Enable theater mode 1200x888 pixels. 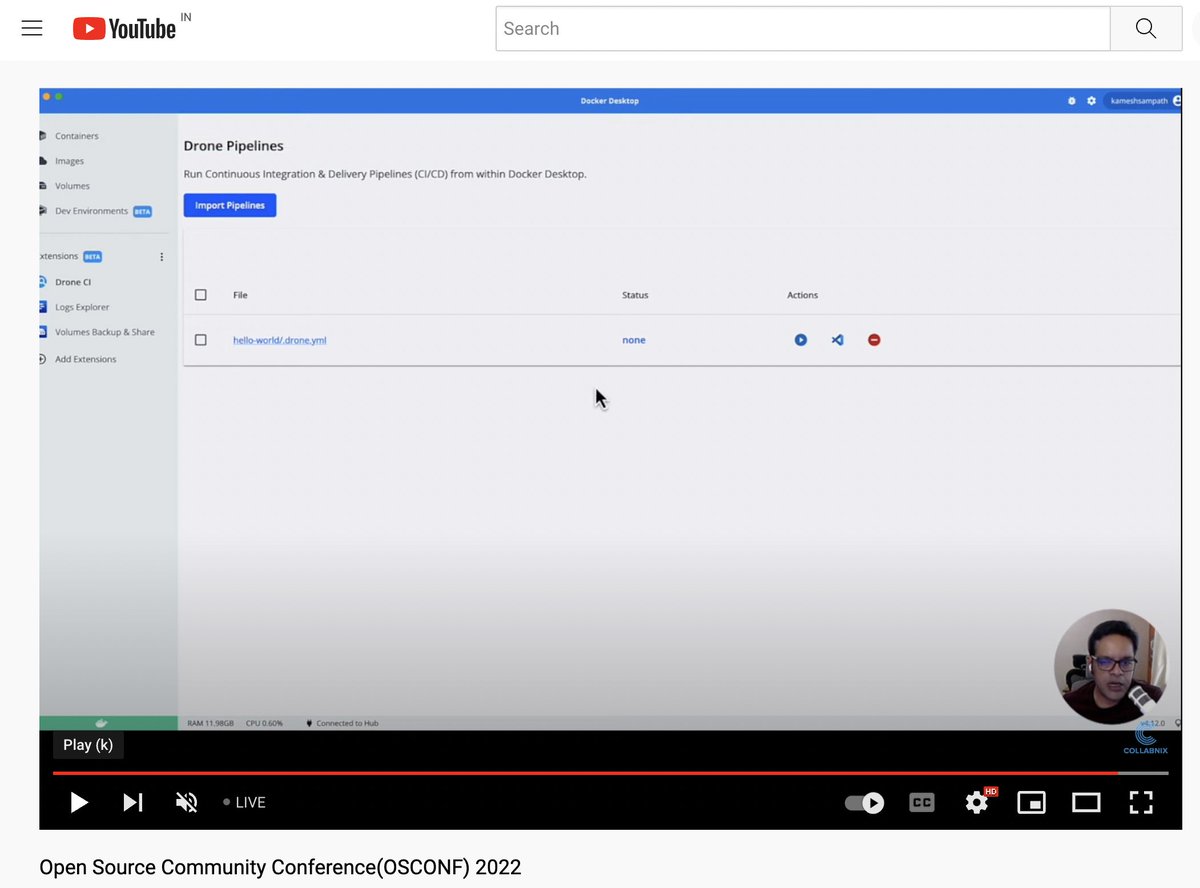(1086, 802)
